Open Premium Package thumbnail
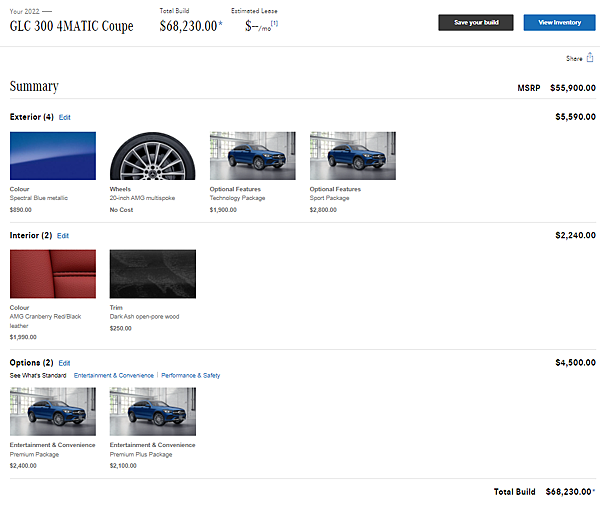Image resolution: width=600 pixels, height=506 pixels. point(53,411)
